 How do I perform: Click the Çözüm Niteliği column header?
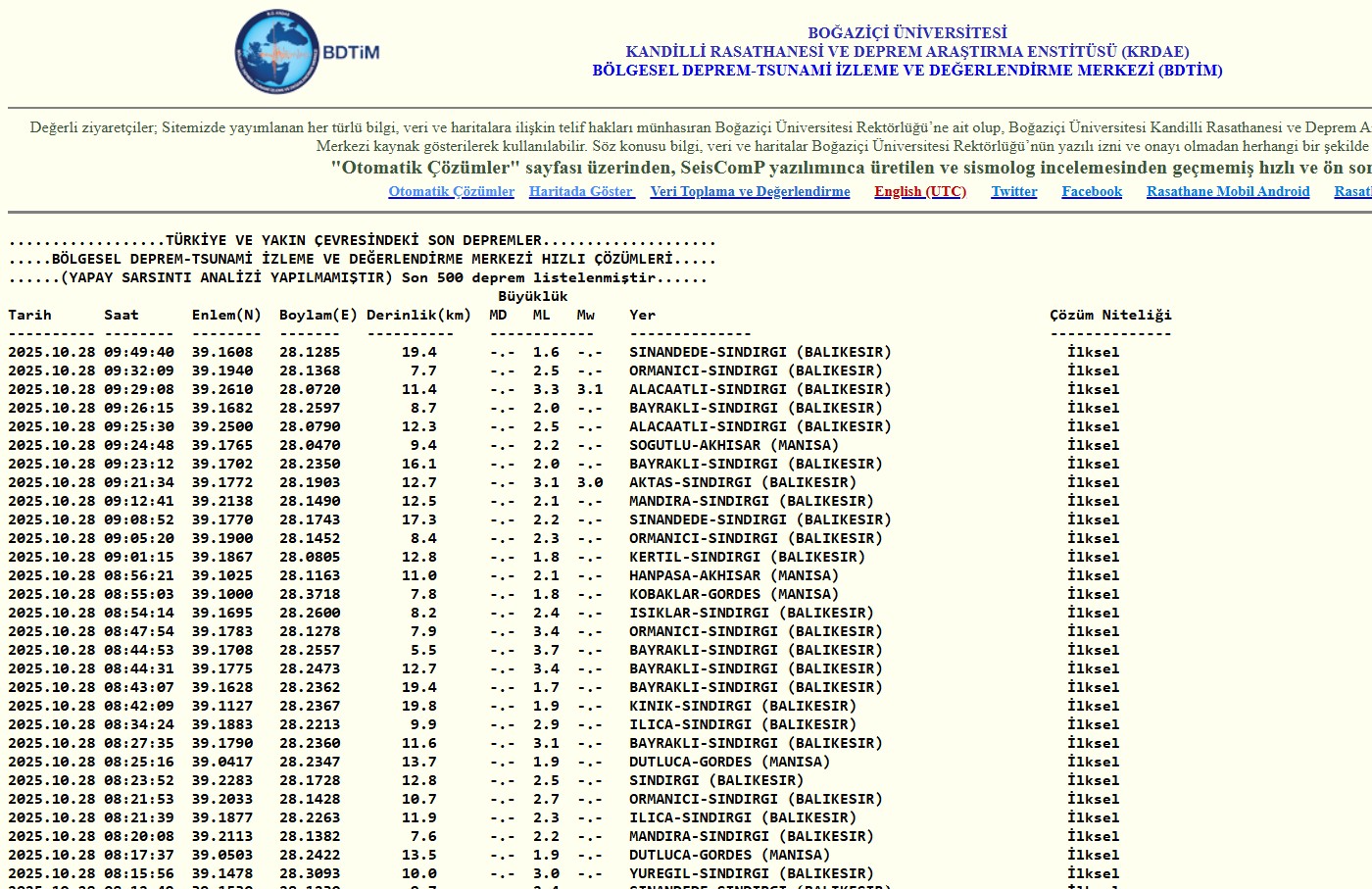tap(1109, 315)
